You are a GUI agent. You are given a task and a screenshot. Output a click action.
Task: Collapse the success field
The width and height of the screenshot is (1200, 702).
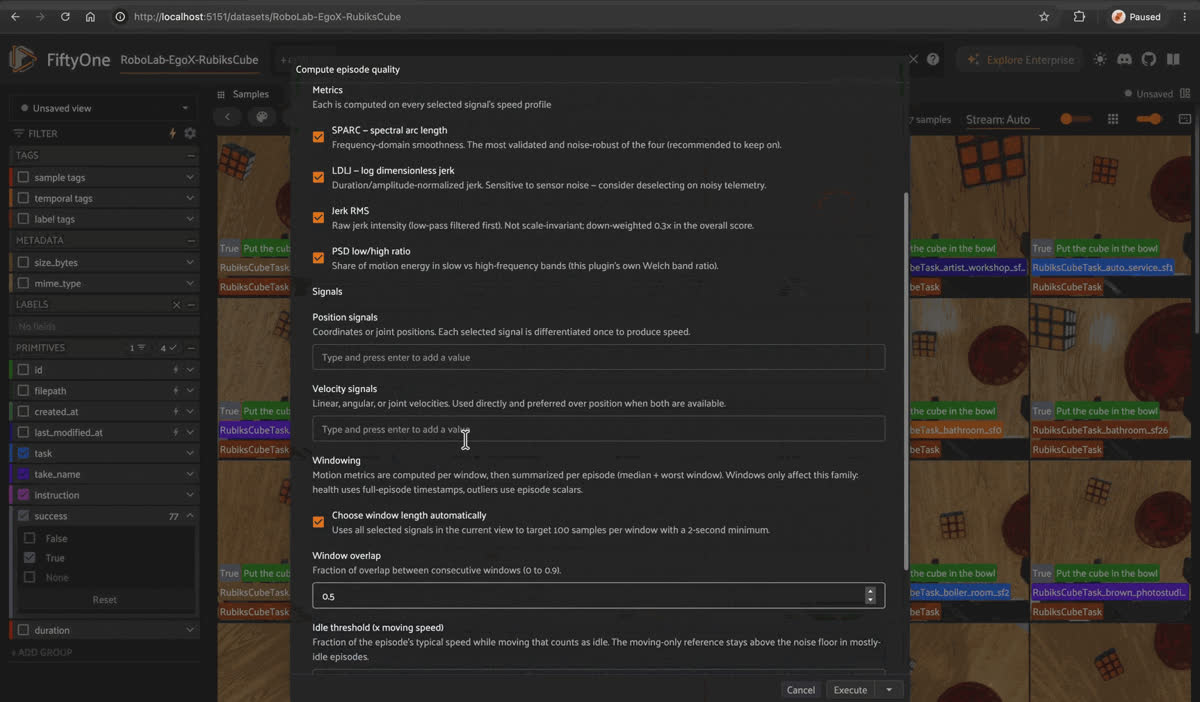[190, 516]
